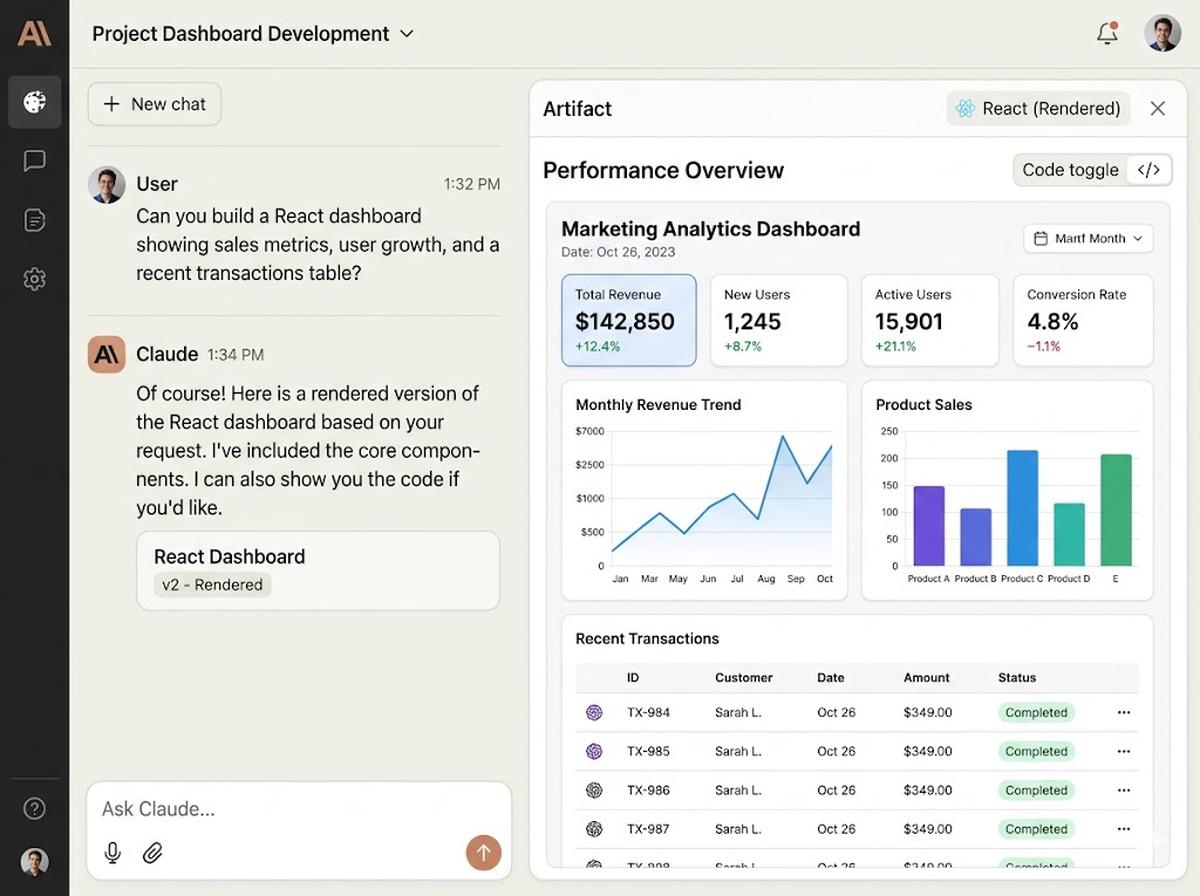The height and width of the screenshot is (896, 1200).
Task: Select the Conversion Rate card
Action: click(x=1083, y=321)
